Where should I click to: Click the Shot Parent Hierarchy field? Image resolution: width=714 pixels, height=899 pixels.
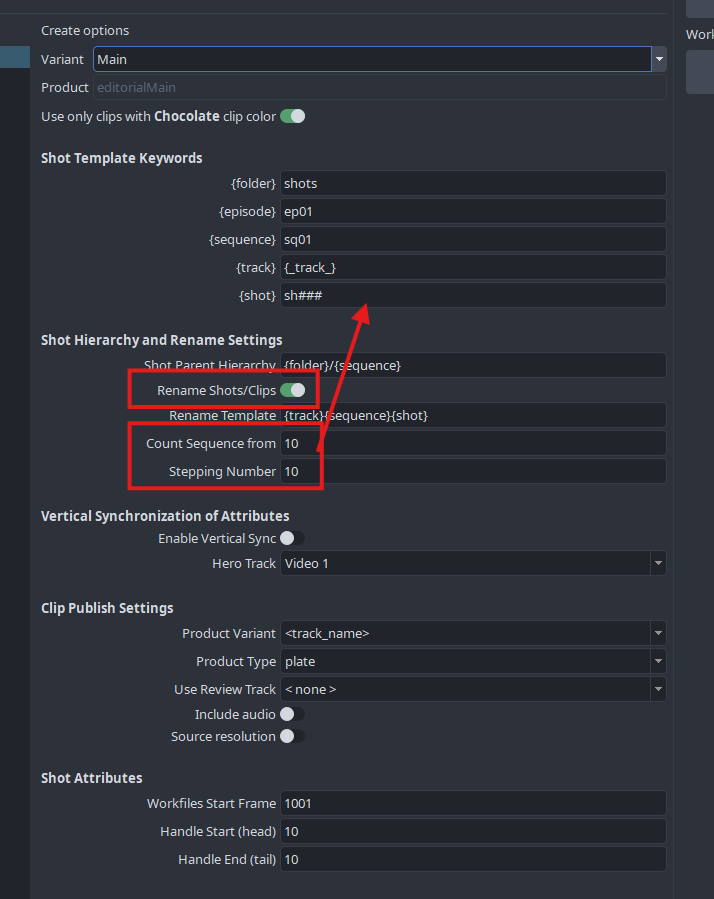(x=473, y=365)
